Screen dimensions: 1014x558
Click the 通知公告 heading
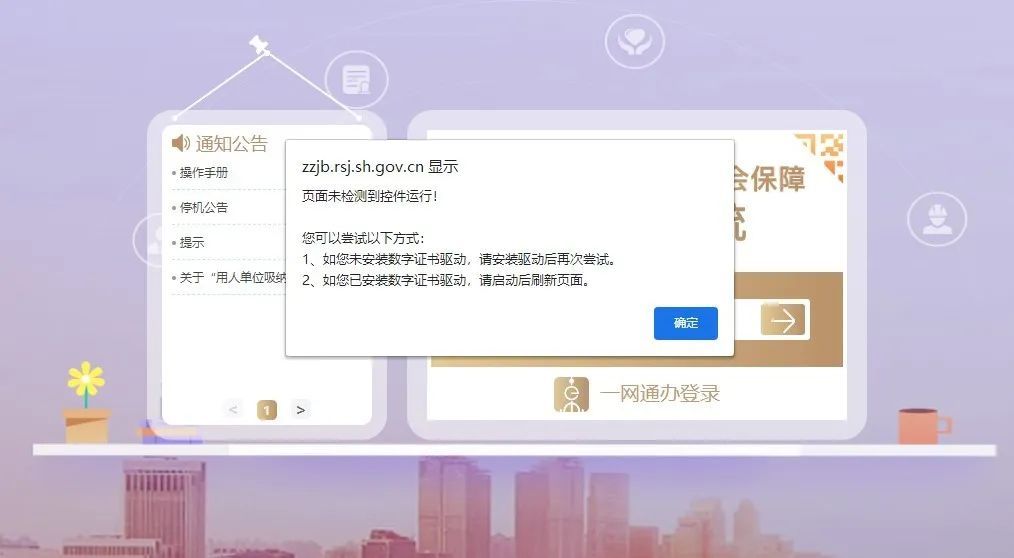(232, 144)
